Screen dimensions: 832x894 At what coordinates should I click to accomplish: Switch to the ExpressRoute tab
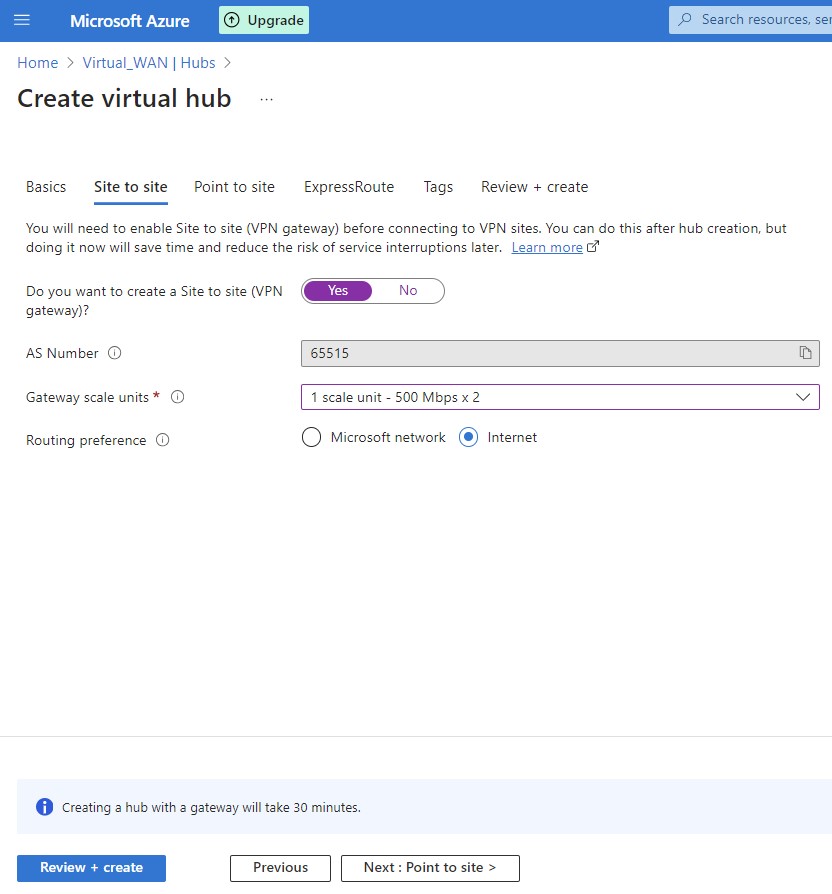click(349, 187)
